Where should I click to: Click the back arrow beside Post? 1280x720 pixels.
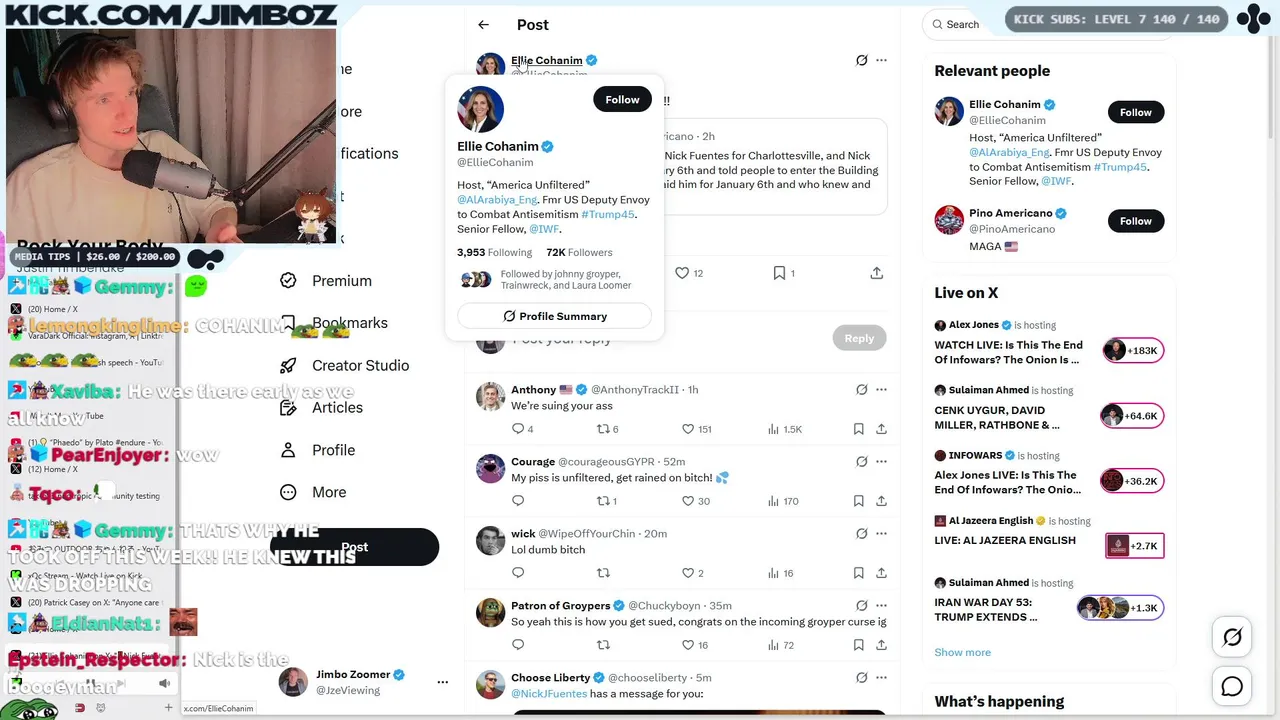pos(483,25)
